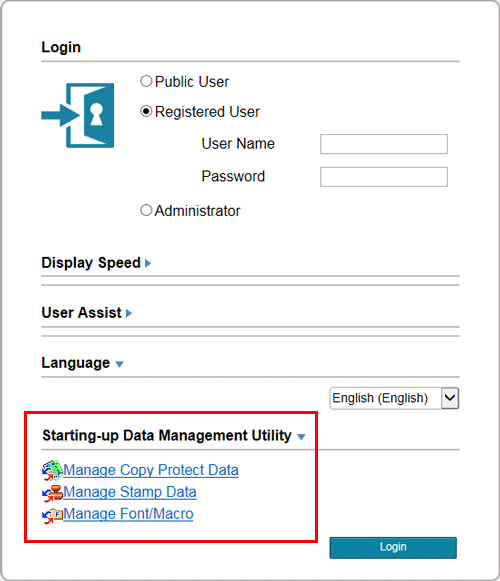Open the Manage Stamp Data link
Screen dimensions: 500x581
click(x=130, y=492)
